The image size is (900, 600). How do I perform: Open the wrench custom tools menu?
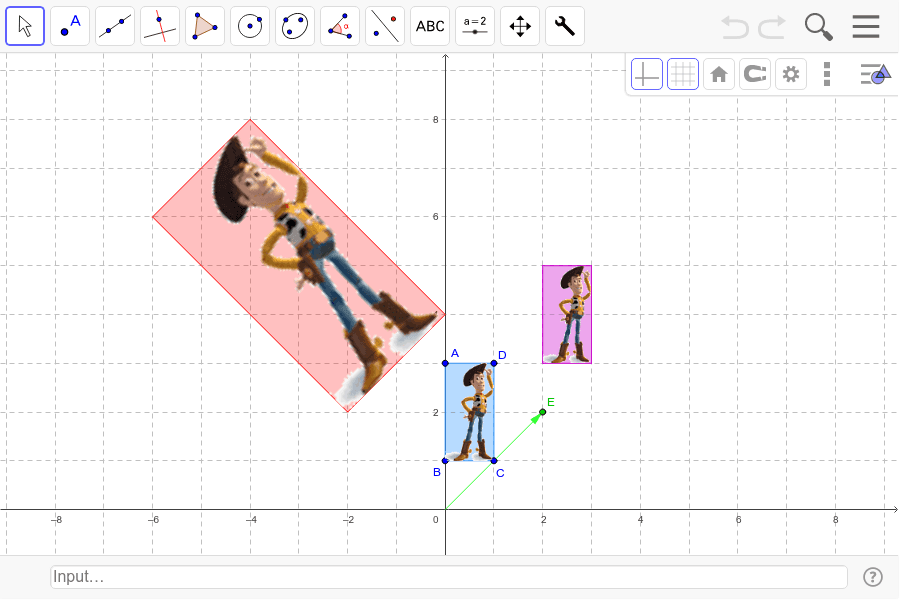pos(565,26)
